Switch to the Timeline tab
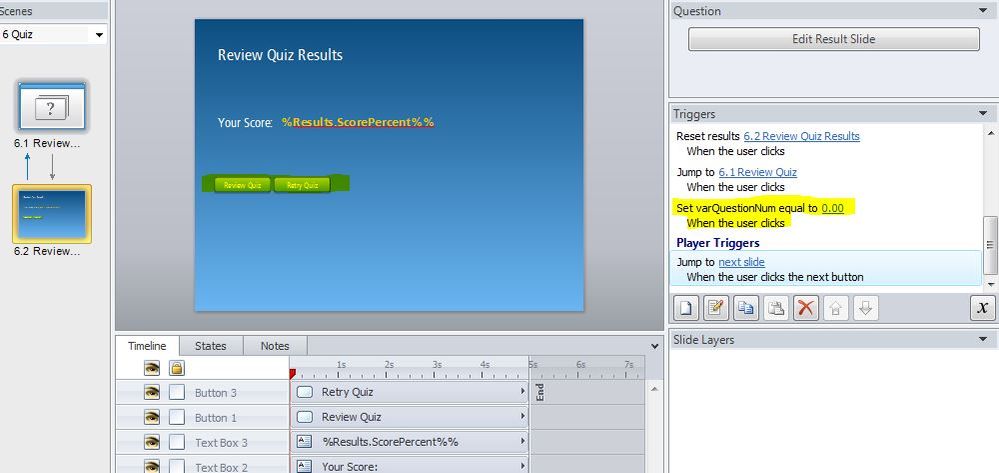999x473 pixels. [x=147, y=346]
